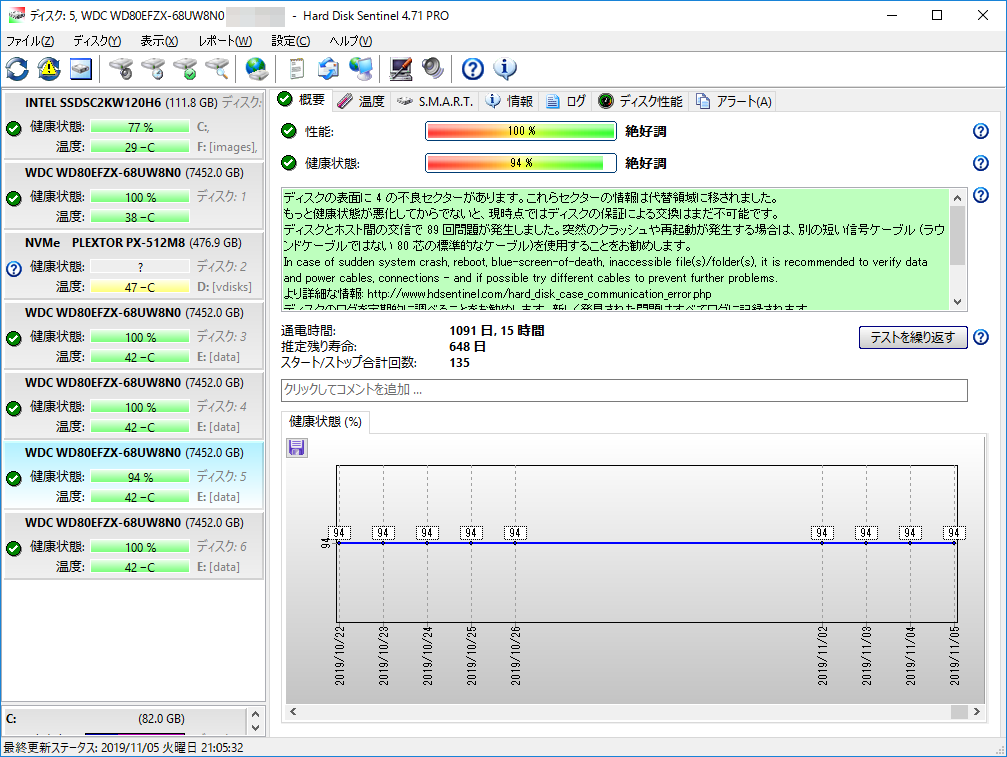This screenshot has height=757, width=1007.
Task: Click the disk with magnifying glass icon
Action: point(217,69)
